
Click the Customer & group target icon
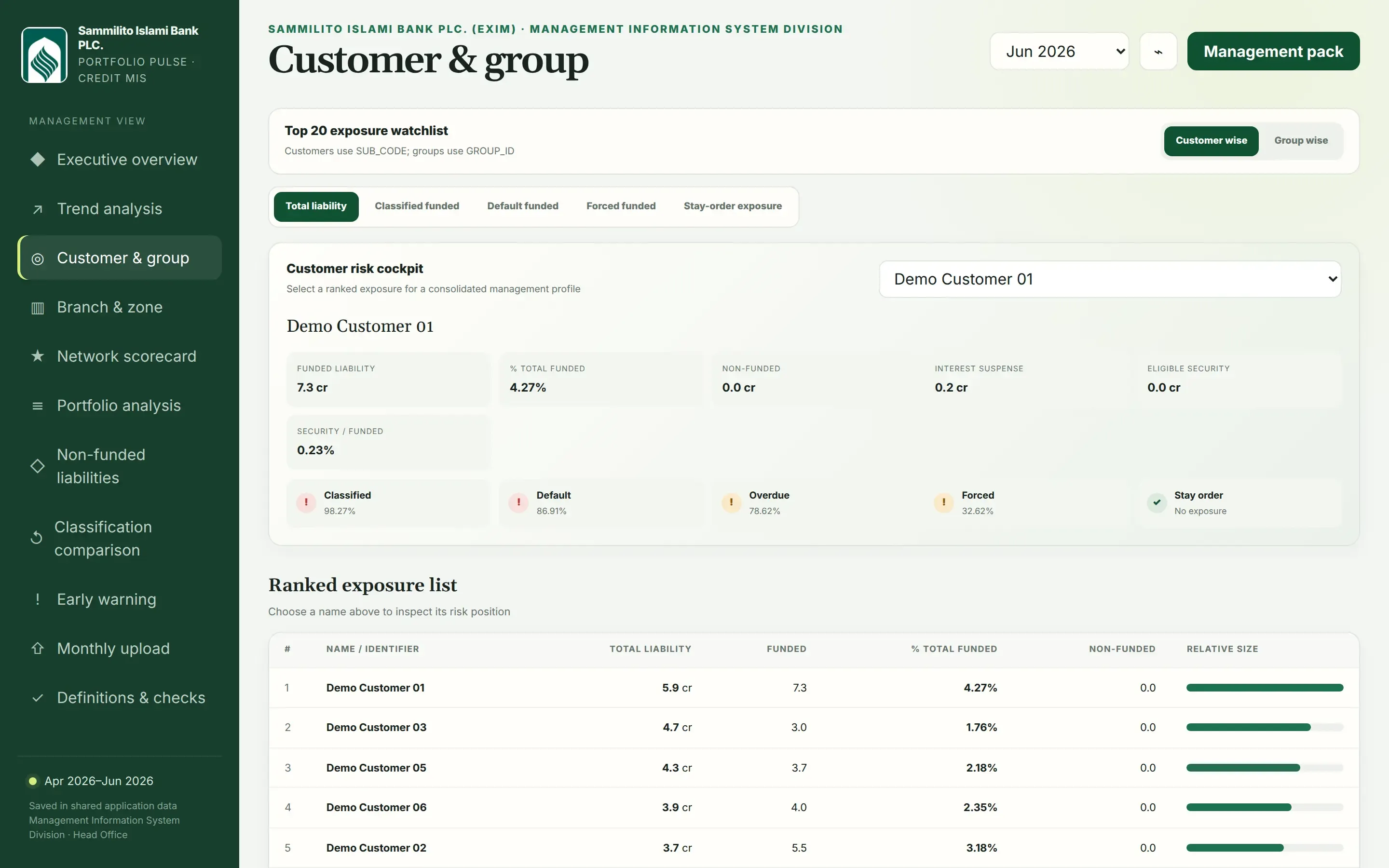[x=37, y=258]
